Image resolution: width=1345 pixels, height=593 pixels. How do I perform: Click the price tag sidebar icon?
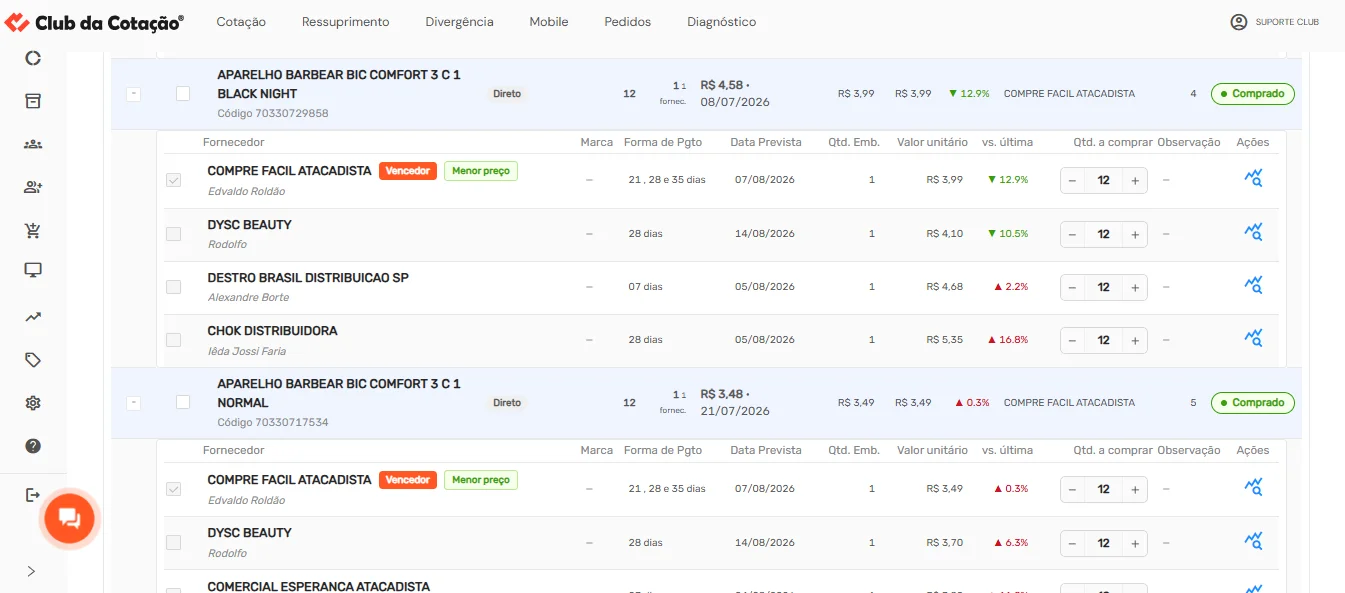tap(33, 360)
